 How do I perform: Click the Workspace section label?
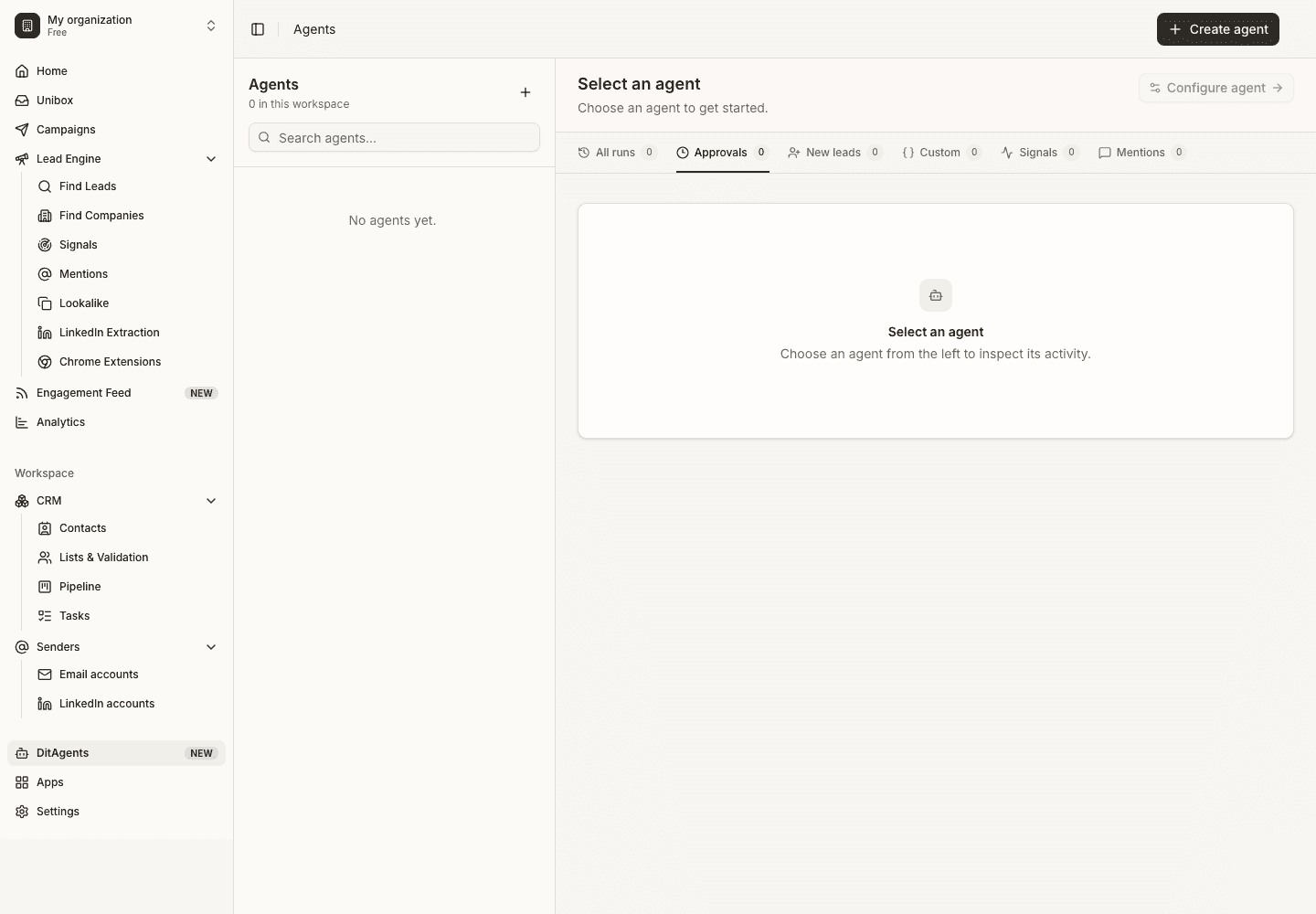44,473
